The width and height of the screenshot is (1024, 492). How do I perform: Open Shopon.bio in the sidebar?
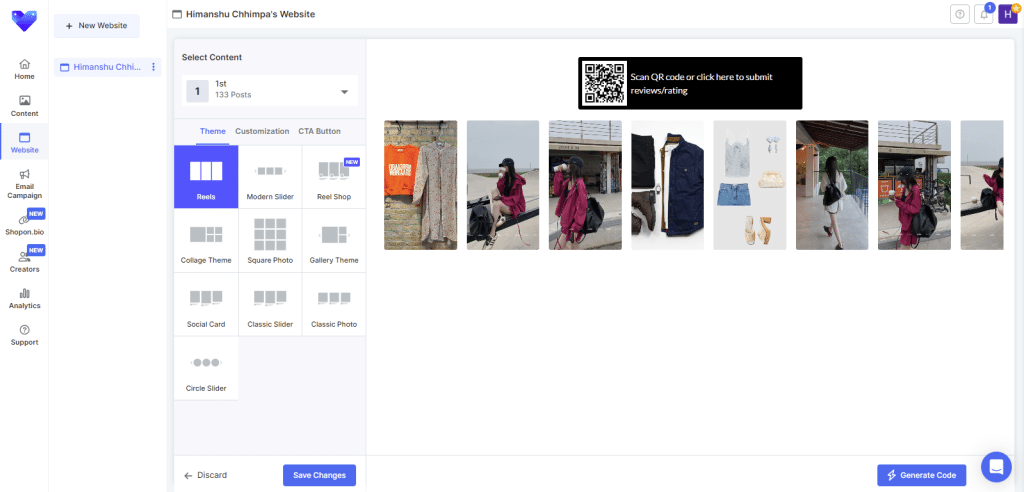coord(24,225)
